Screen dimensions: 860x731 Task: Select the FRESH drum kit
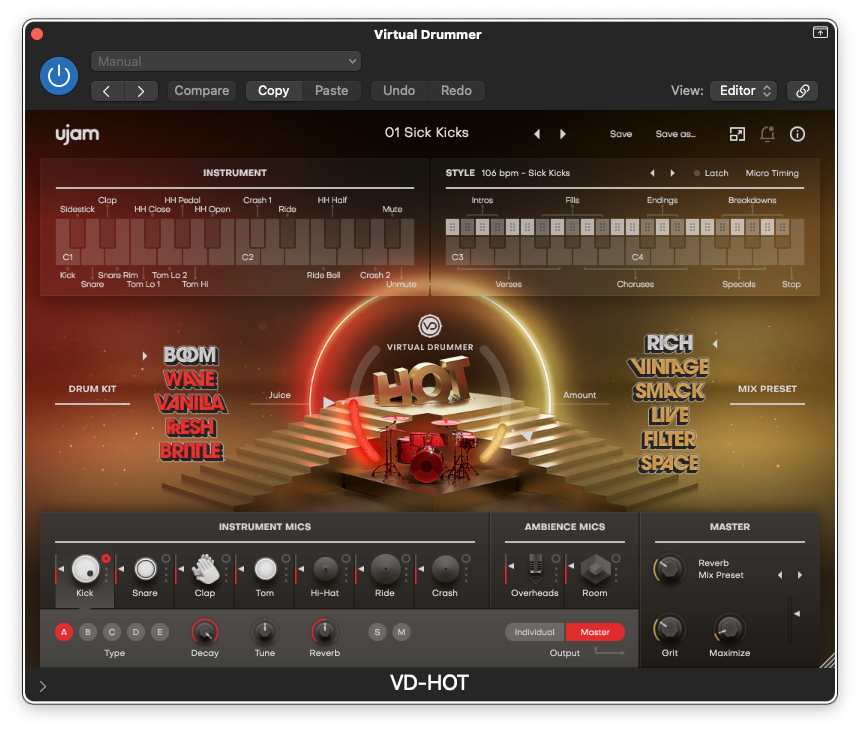pos(191,427)
